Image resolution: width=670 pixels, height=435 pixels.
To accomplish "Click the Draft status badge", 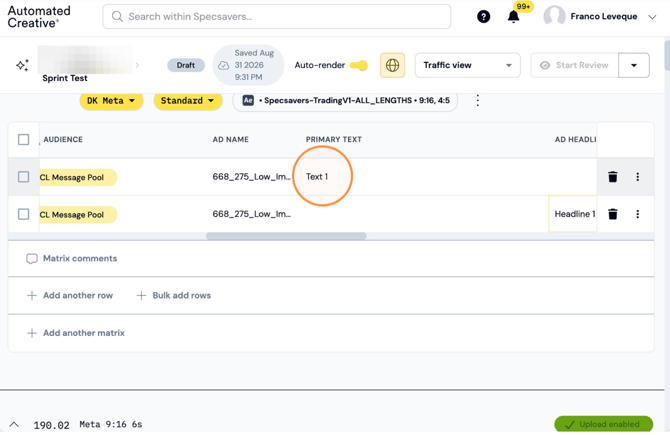I will [186, 65].
